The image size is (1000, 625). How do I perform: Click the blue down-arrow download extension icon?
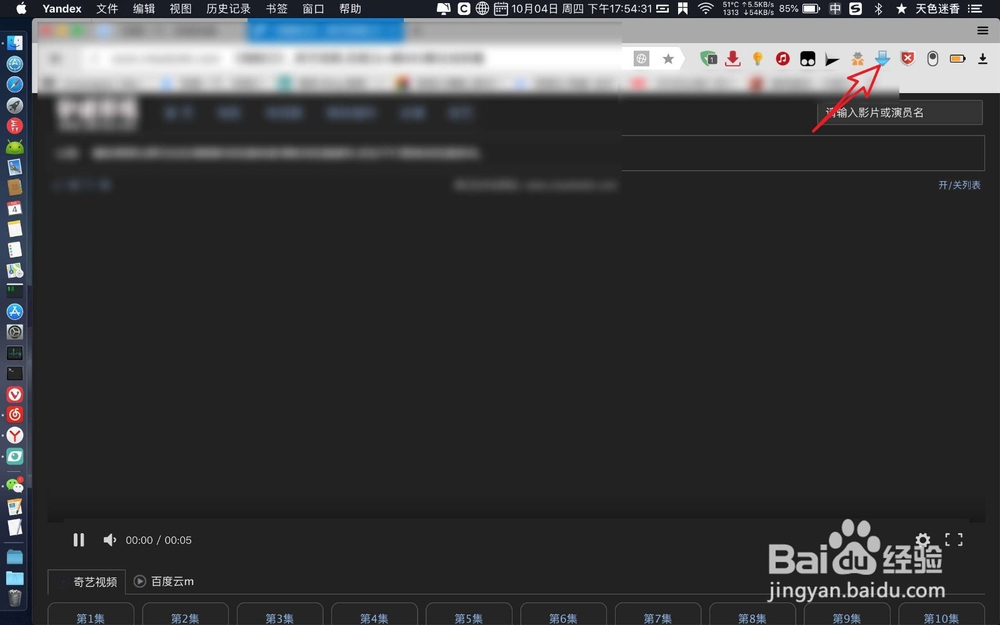[882, 59]
